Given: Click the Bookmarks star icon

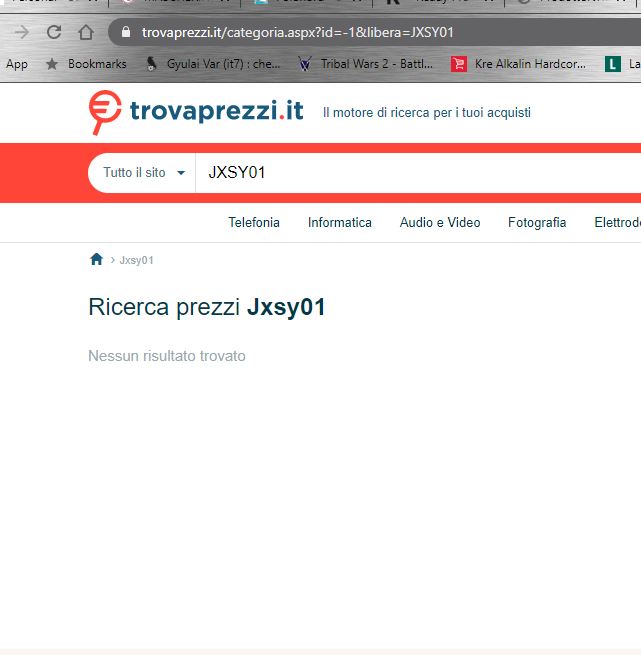Looking at the screenshot, I should [52, 64].
